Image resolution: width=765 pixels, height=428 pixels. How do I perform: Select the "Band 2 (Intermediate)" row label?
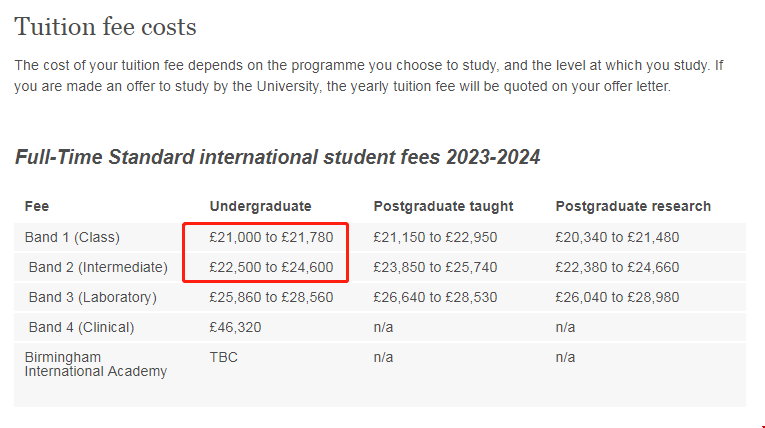pos(98,267)
